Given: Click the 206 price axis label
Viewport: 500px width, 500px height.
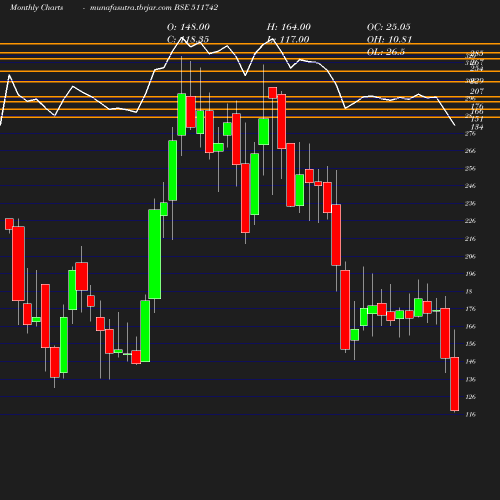Looking at the screenshot, I should click(x=470, y=256).
